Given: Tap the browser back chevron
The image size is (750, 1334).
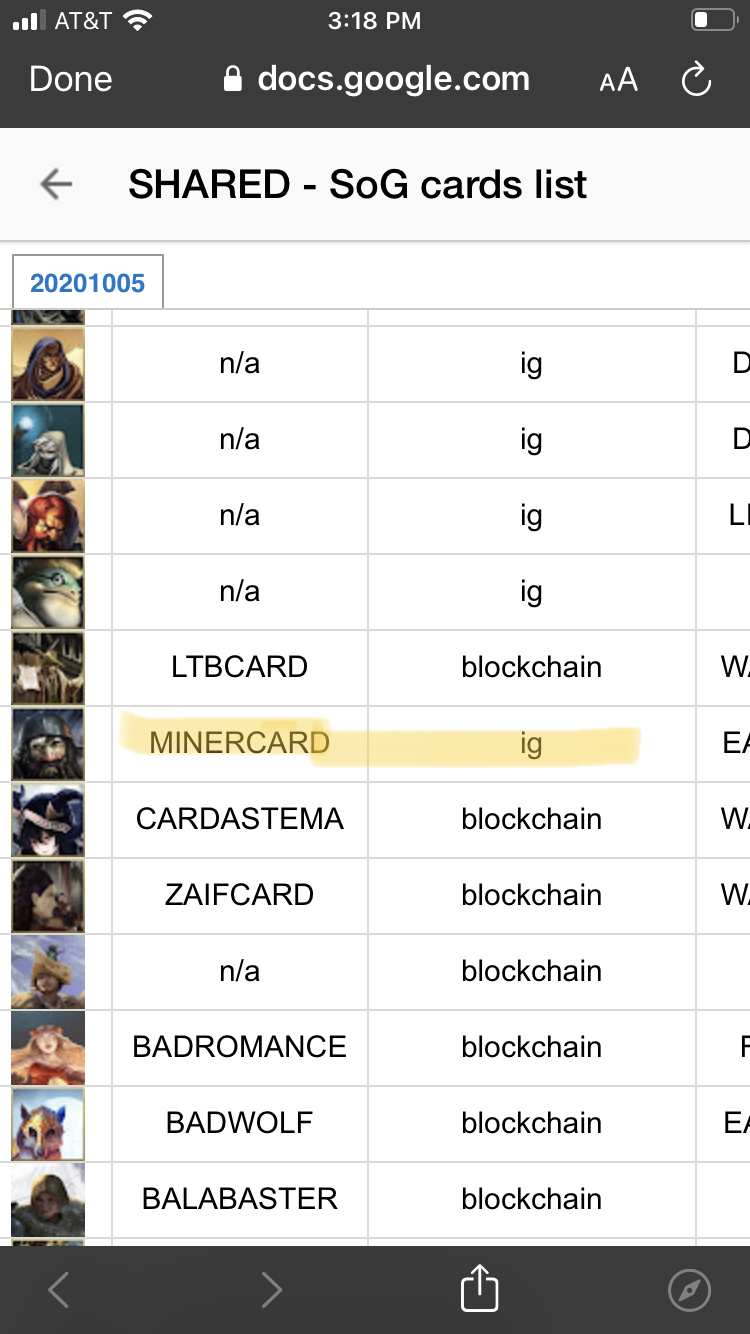Looking at the screenshot, I should click(59, 1290).
